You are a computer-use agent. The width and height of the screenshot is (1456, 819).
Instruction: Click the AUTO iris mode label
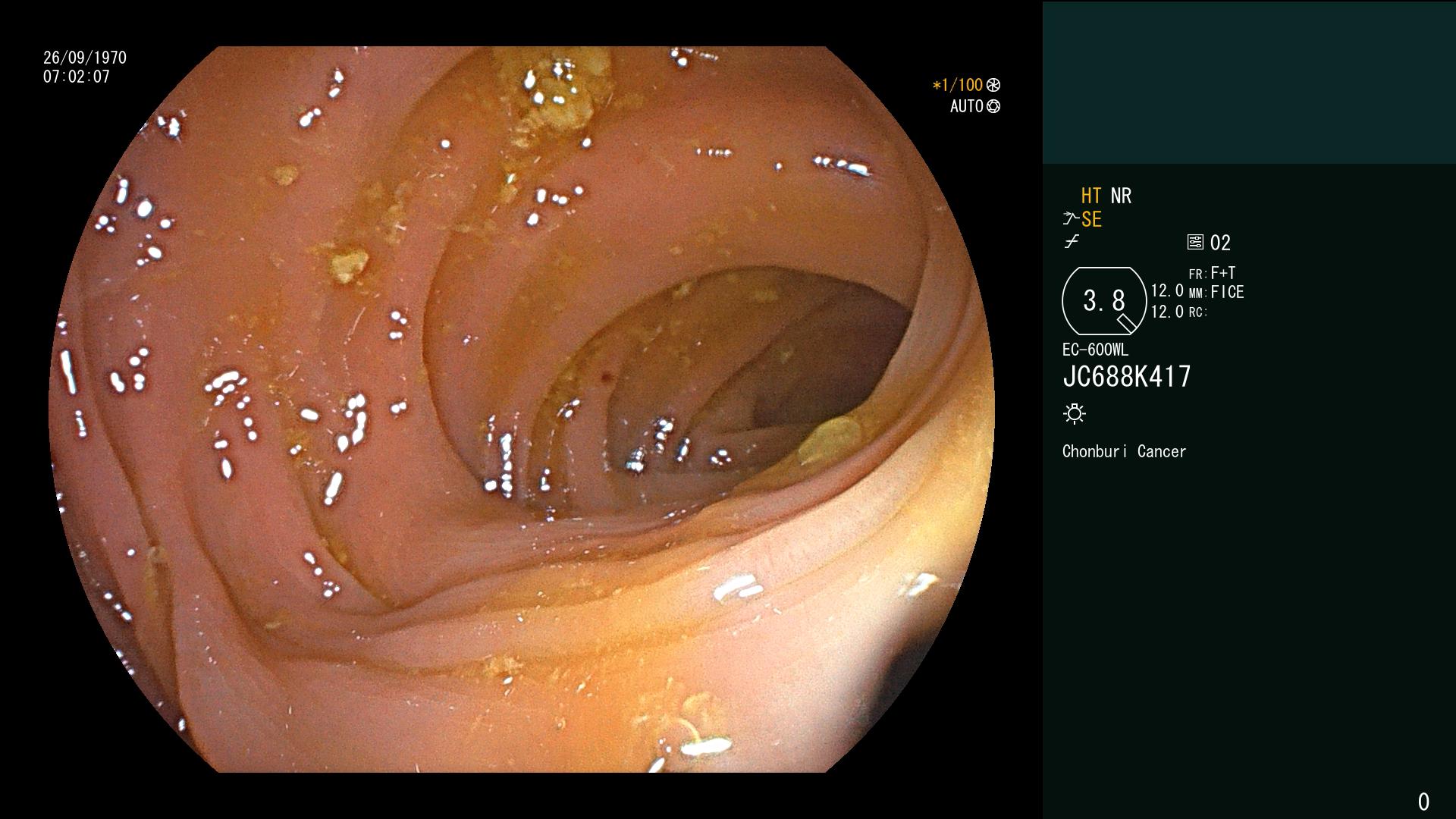click(967, 107)
